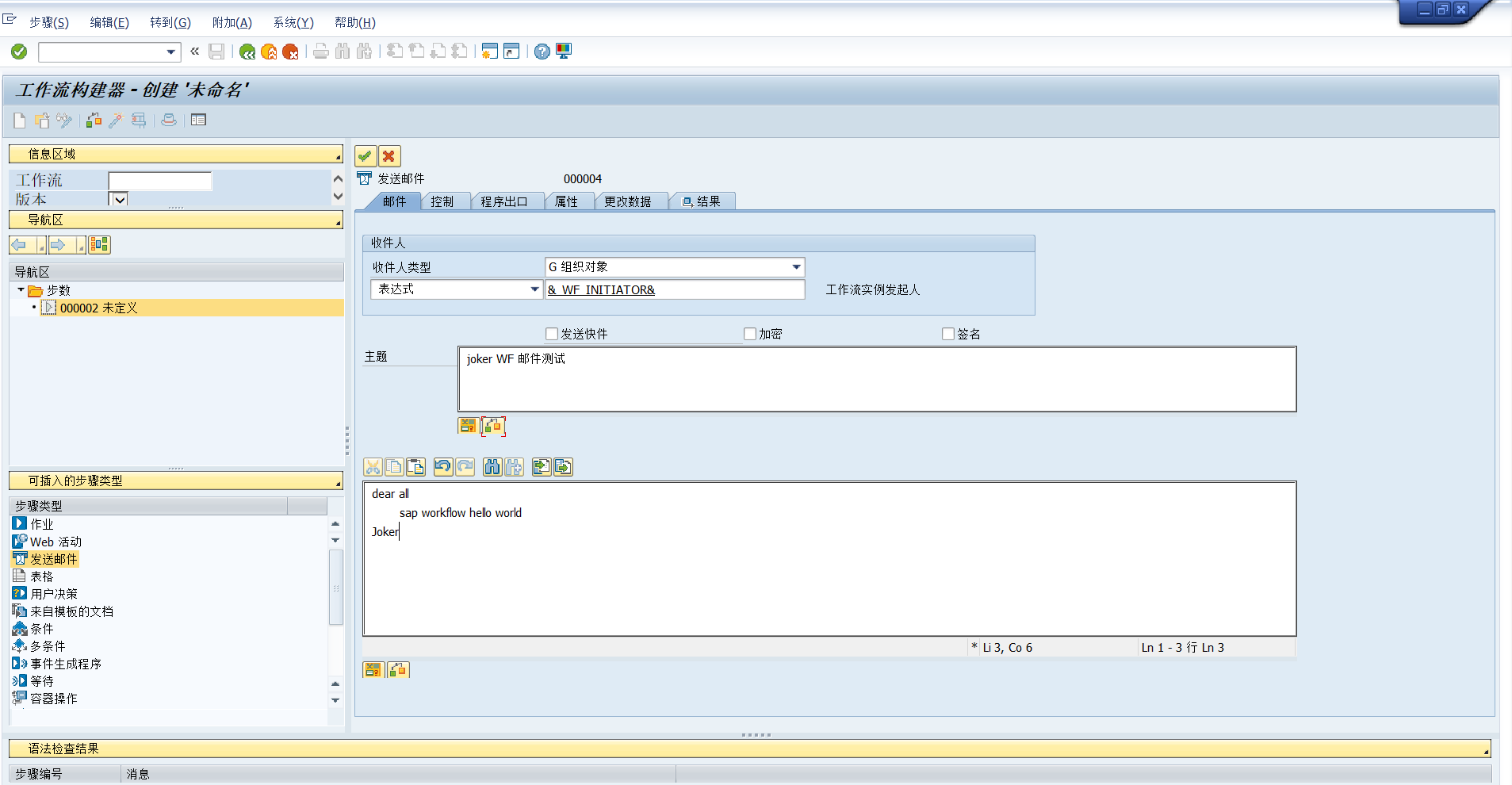
Task: Click the Cut scissors icon in editor toolbar
Action: coord(373,467)
